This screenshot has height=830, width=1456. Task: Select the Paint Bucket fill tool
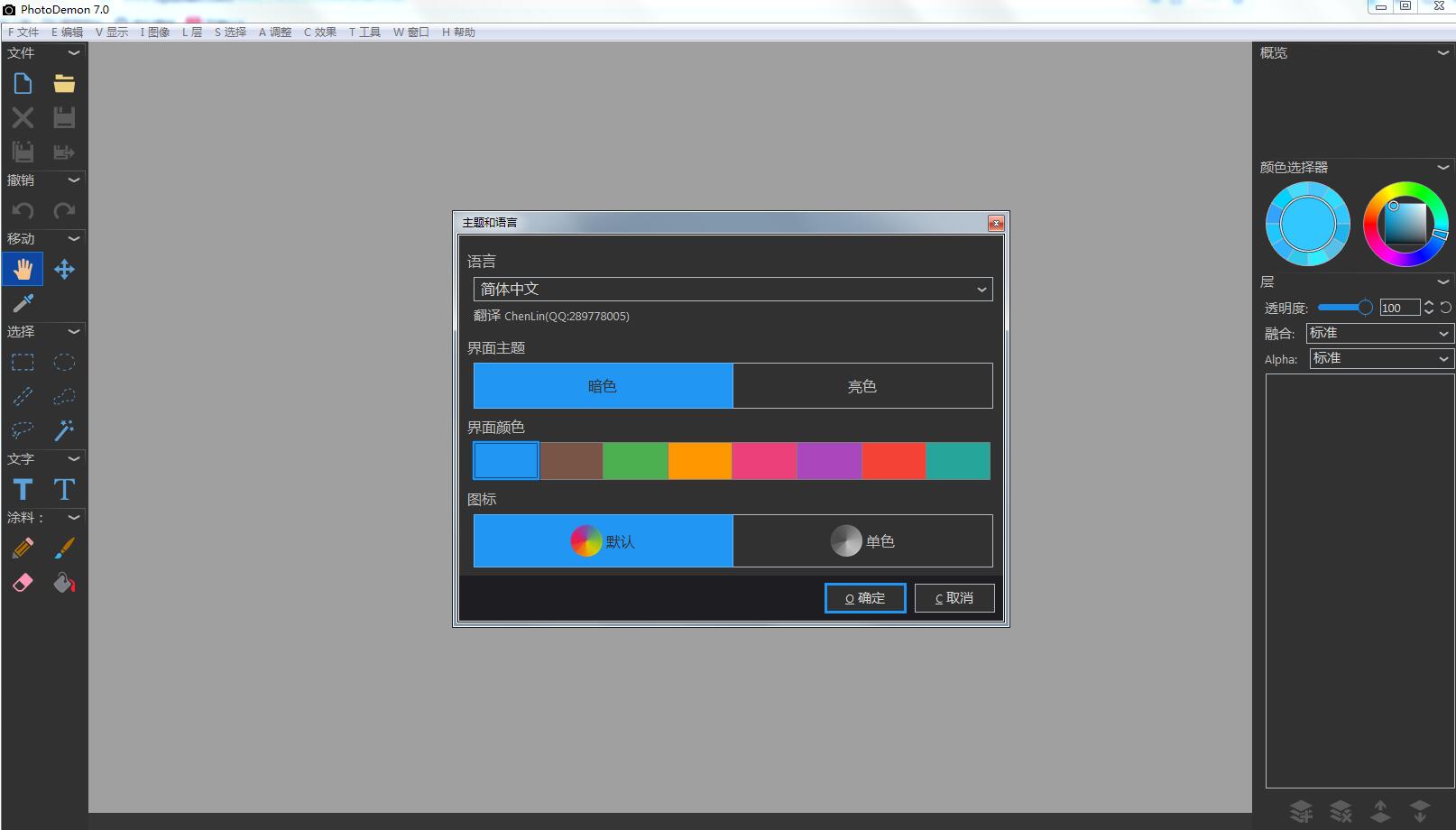64,582
